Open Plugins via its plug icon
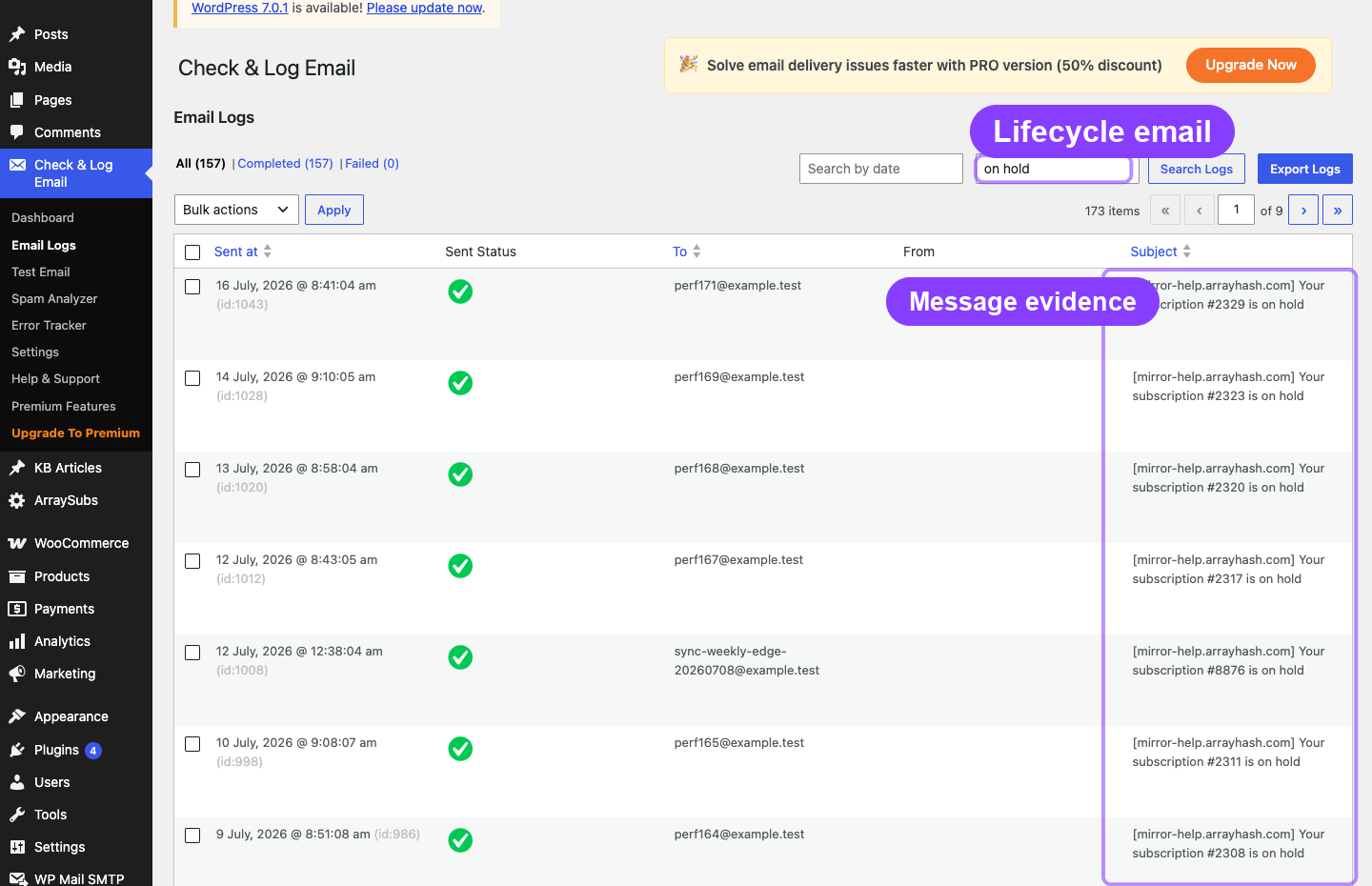Image resolution: width=1372 pixels, height=886 pixels. coord(17,750)
